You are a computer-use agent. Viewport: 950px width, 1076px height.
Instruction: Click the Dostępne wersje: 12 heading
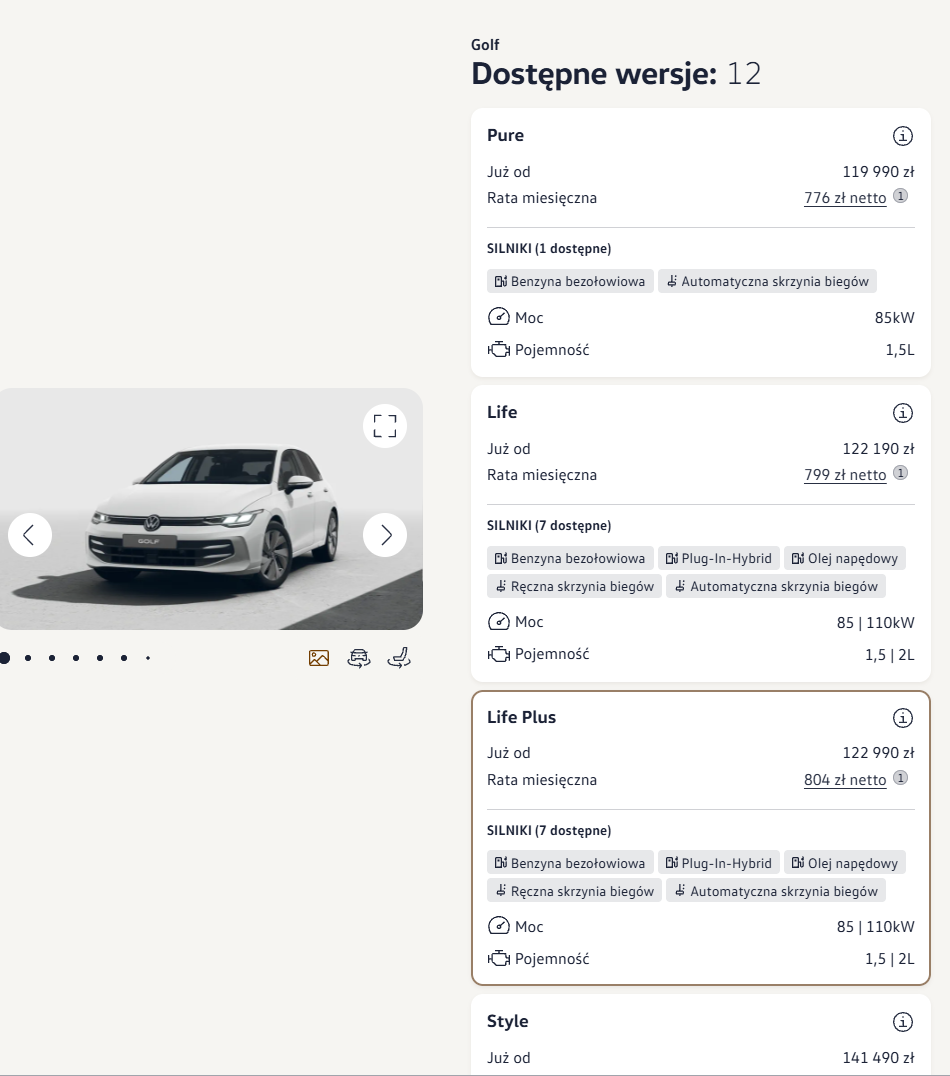pos(616,74)
